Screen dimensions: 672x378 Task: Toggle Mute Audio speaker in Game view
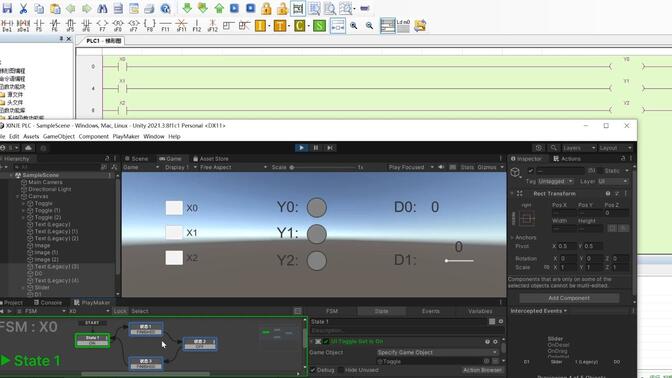pyautogui.click(x=441, y=167)
